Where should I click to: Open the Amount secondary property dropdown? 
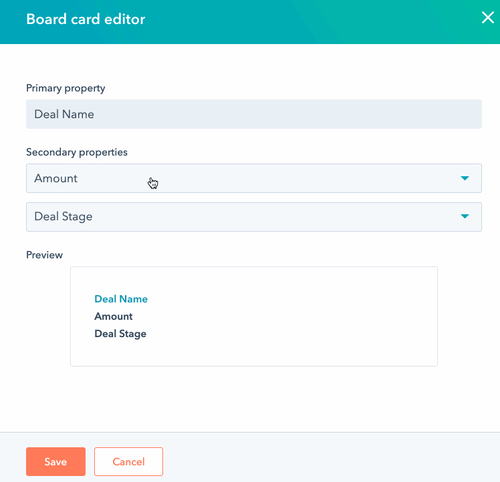[x=254, y=178]
